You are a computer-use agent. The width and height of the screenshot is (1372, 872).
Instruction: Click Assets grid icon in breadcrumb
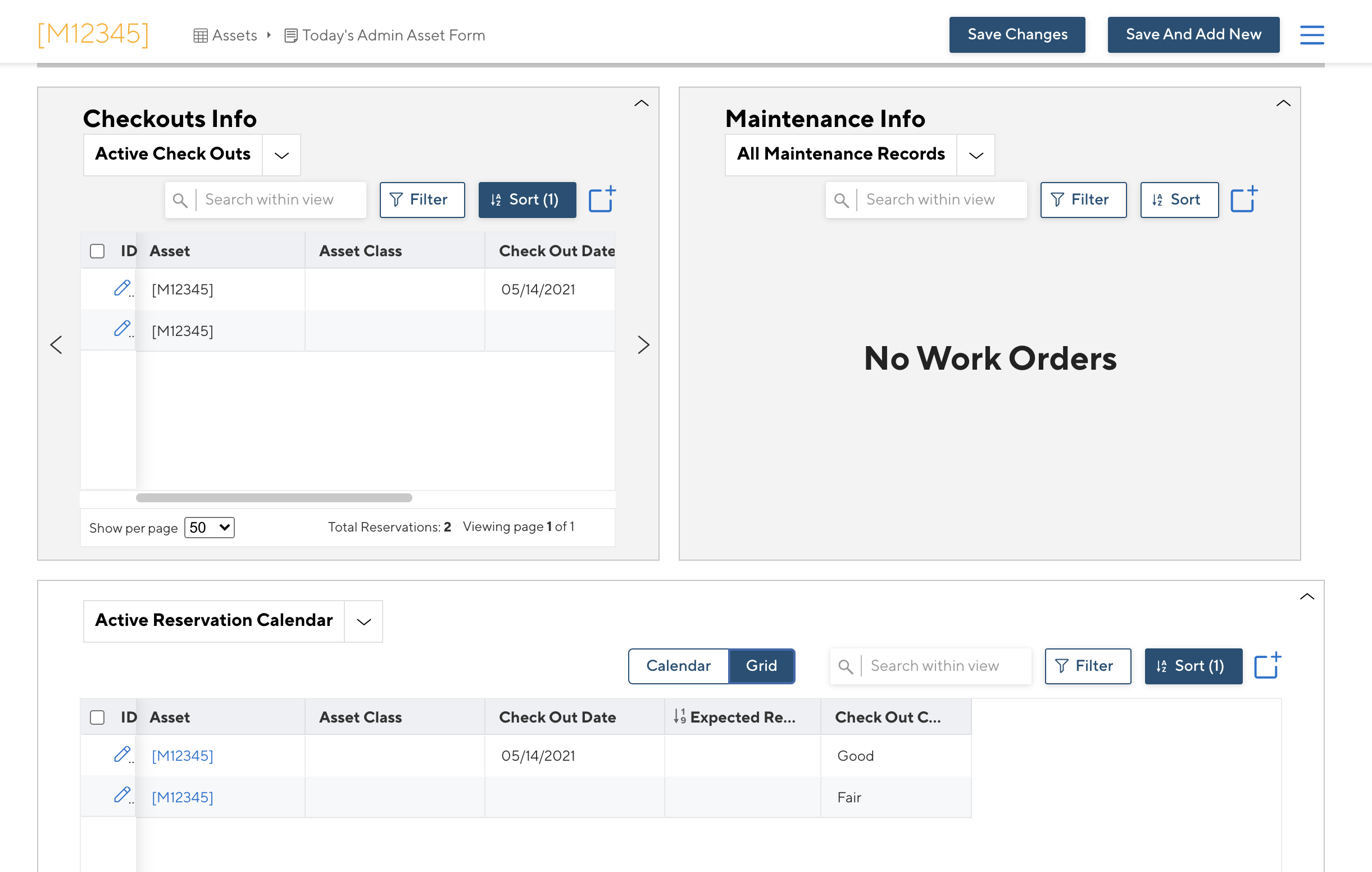click(x=201, y=35)
